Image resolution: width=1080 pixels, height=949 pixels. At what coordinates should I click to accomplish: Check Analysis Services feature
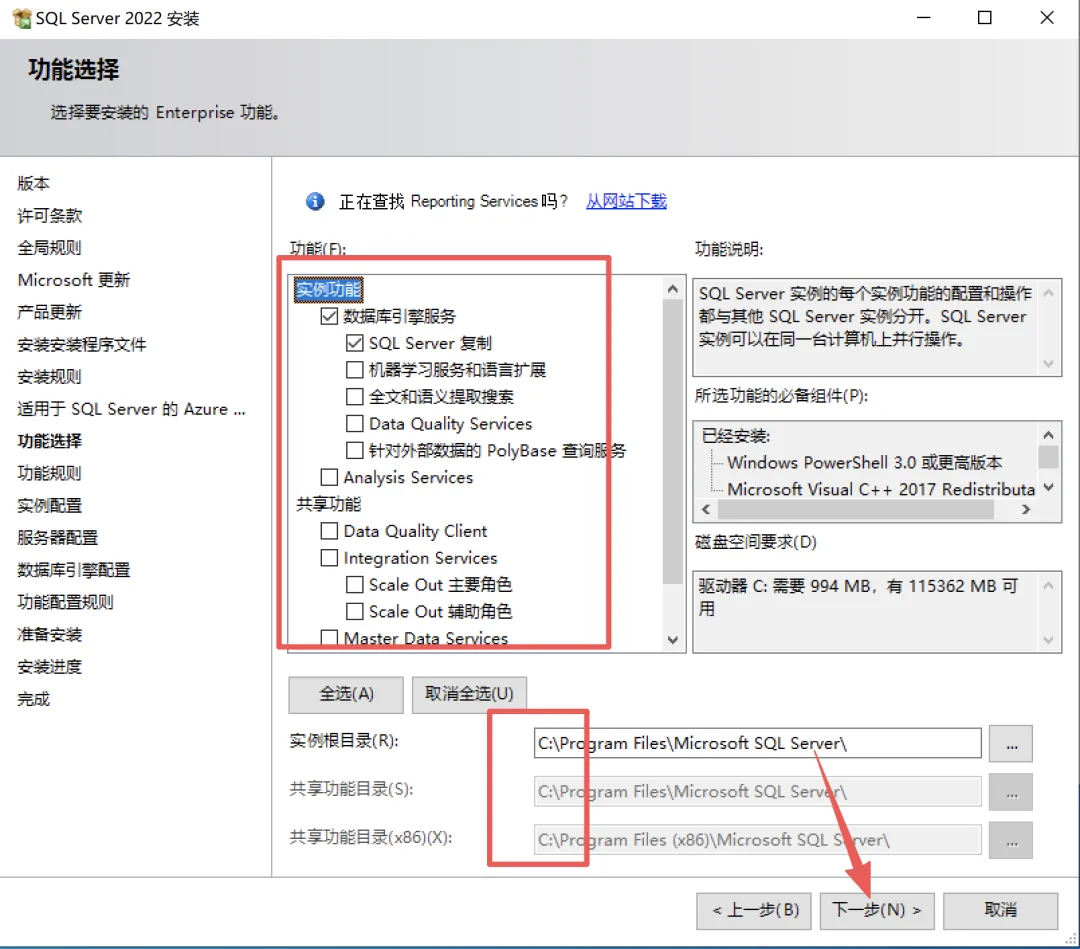[329, 477]
